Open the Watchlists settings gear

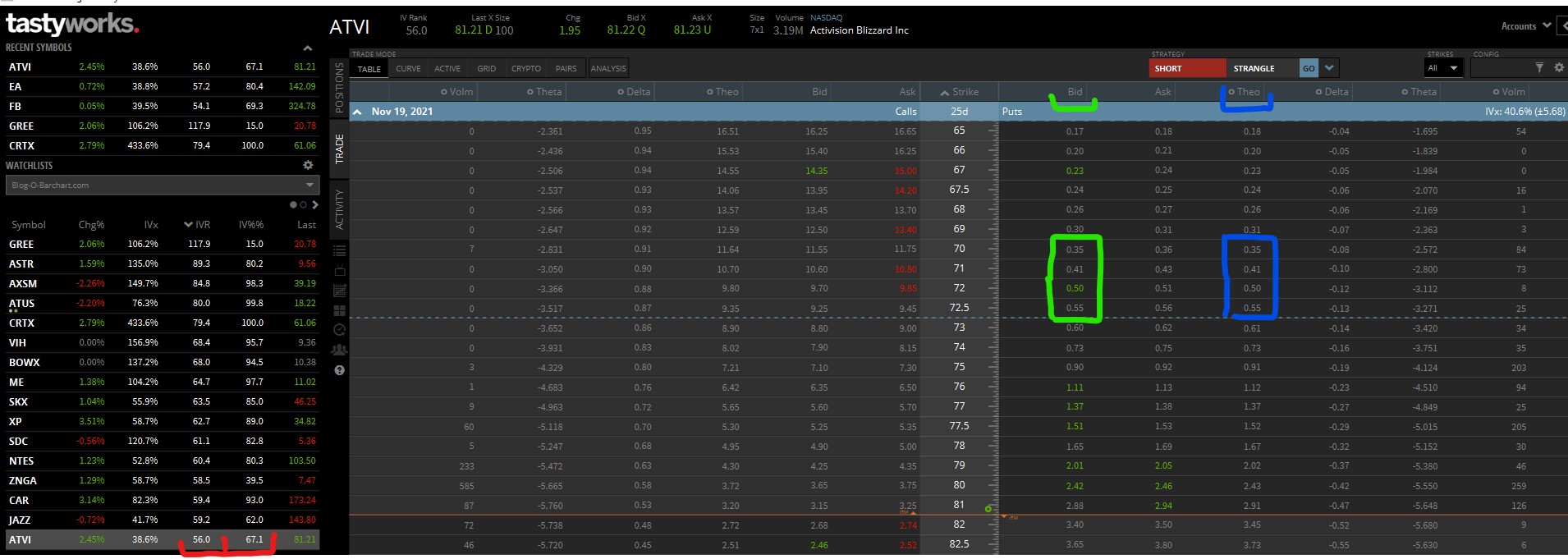pyautogui.click(x=309, y=165)
